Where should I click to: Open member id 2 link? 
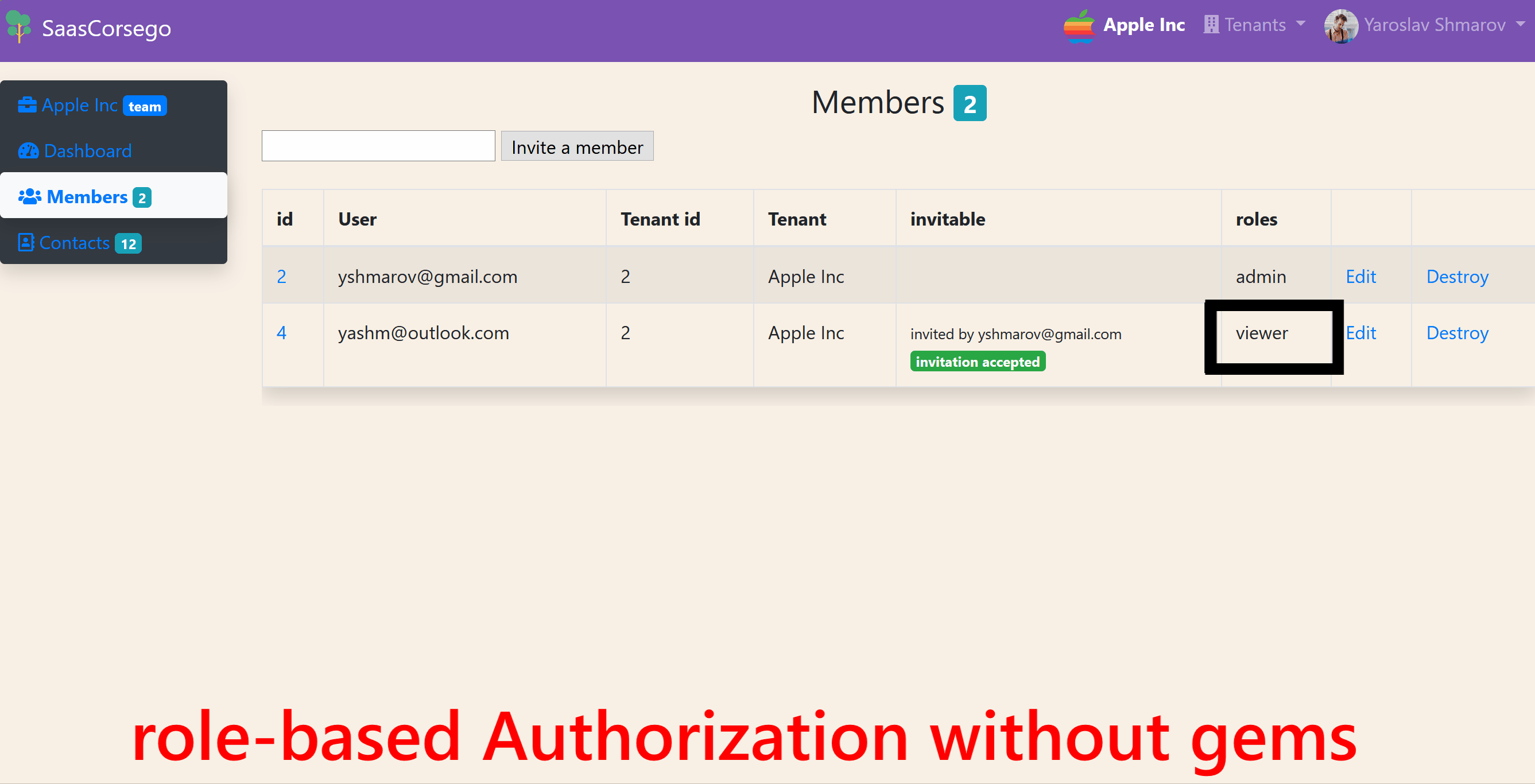281,277
